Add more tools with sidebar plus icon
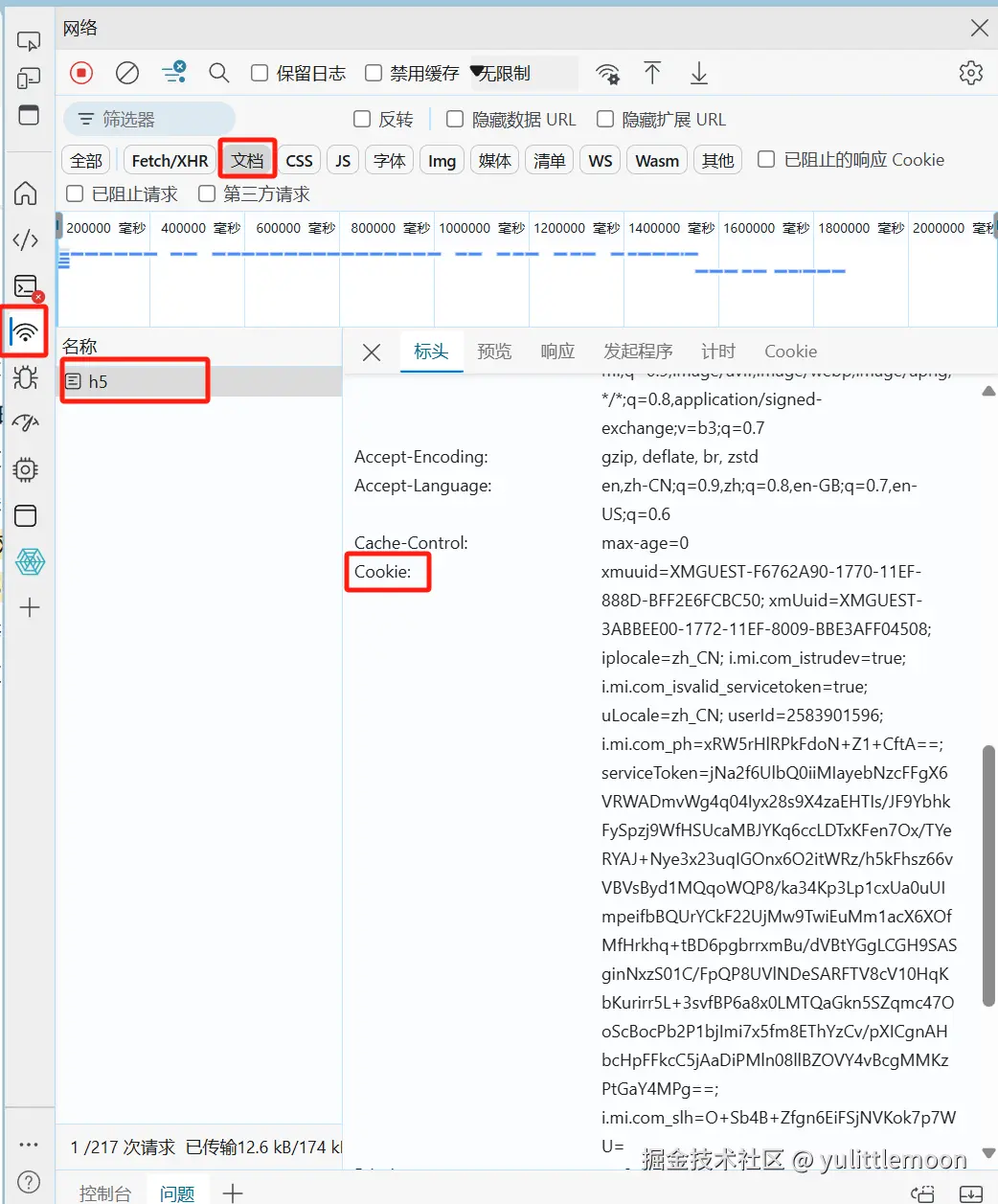Image resolution: width=998 pixels, height=1204 pixels. (x=30, y=607)
